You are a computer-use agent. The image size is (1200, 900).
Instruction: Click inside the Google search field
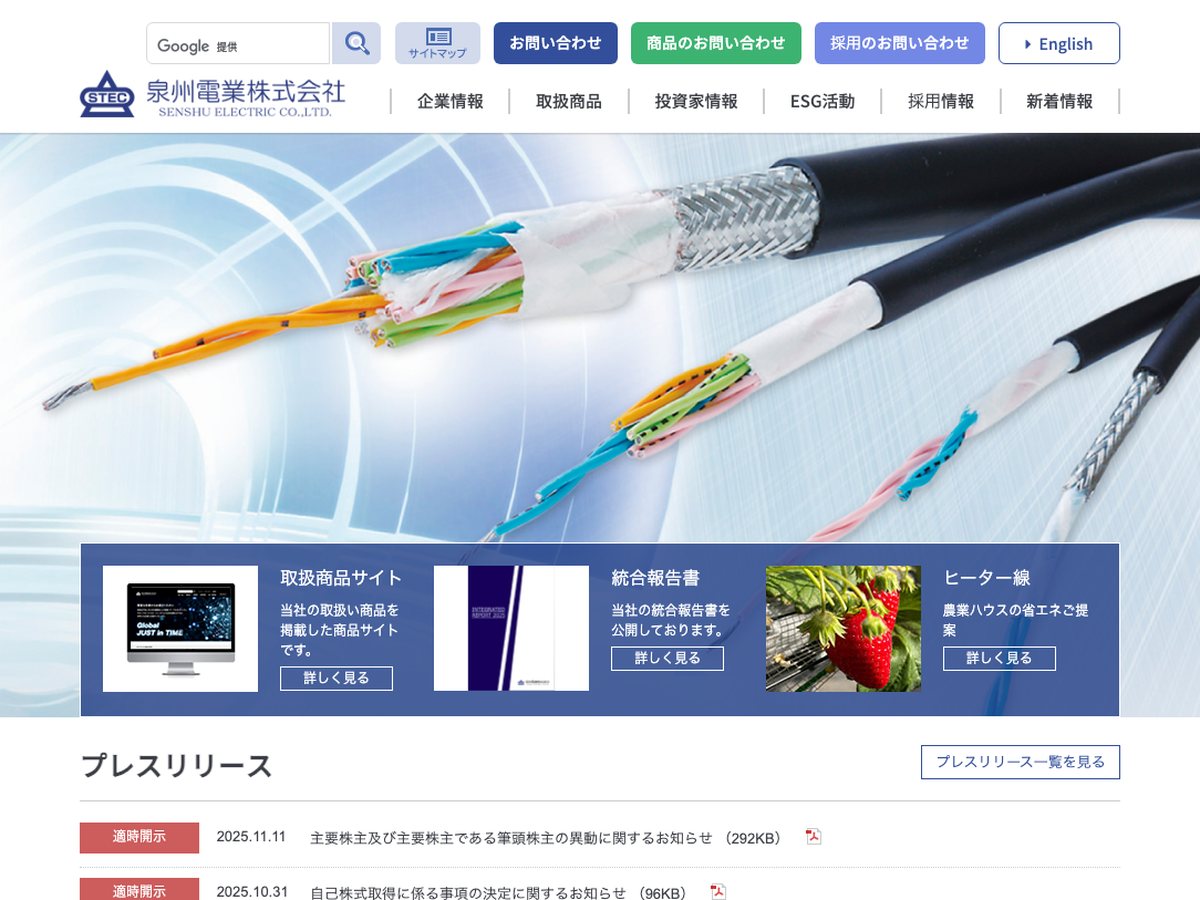tap(238, 44)
